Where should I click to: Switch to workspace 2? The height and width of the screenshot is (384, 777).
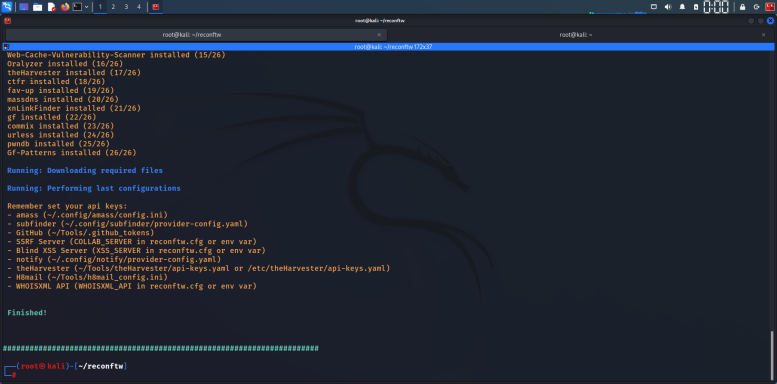pos(113,7)
